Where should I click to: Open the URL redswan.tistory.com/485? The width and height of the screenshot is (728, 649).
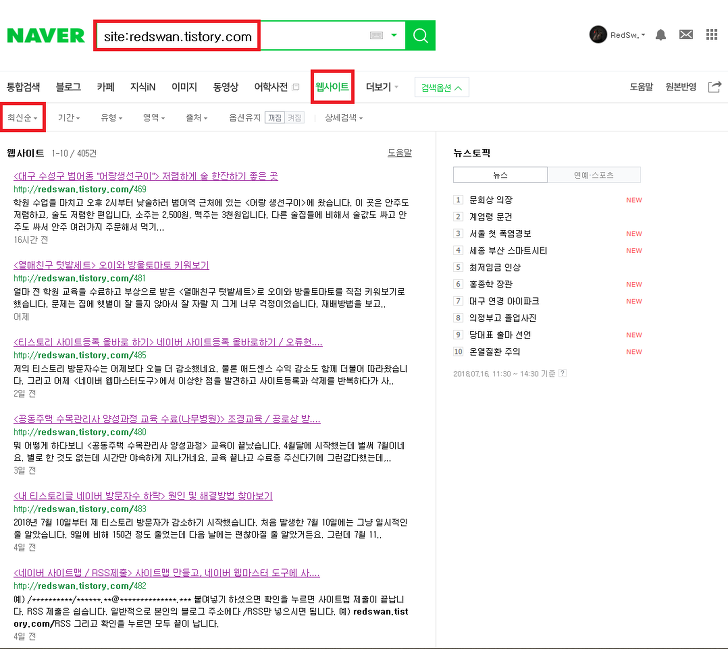pos(80,355)
